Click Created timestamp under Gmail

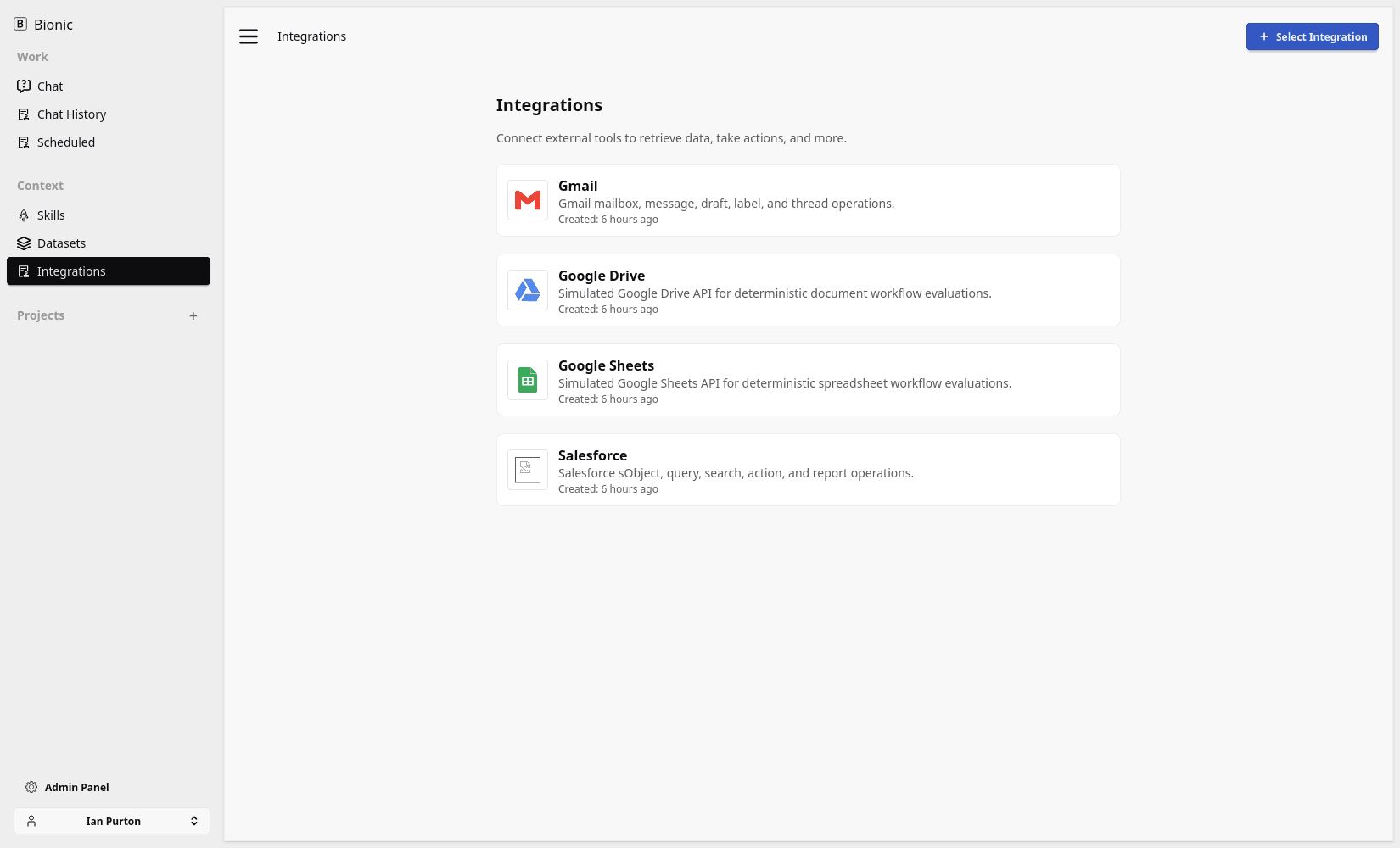(x=608, y=220)
